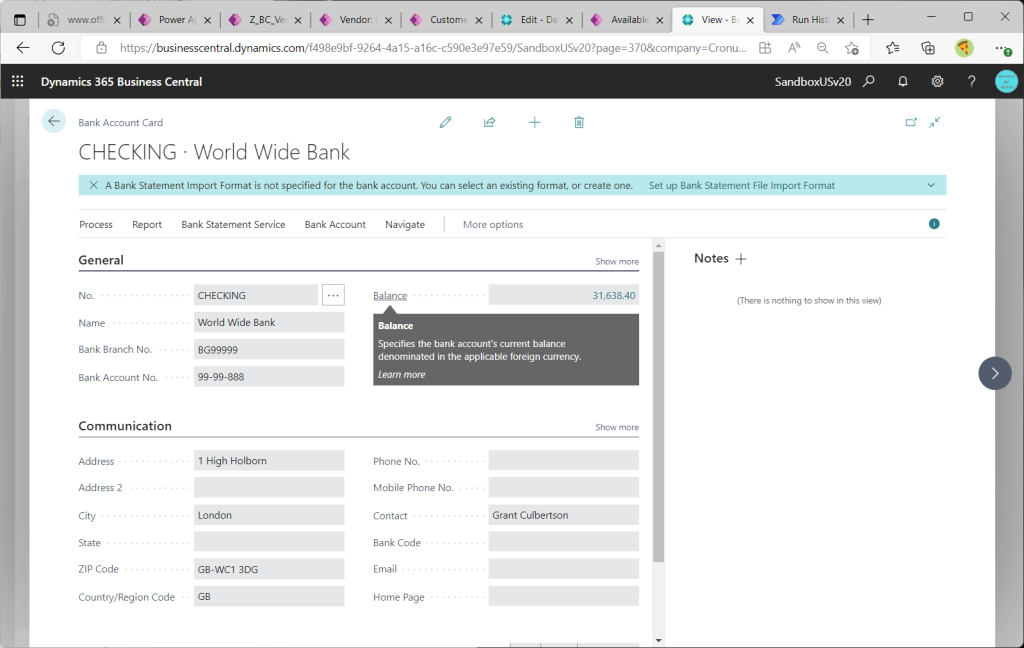Collapse the Communication section header
This screenshot has height=648, width=1024.
125,426
